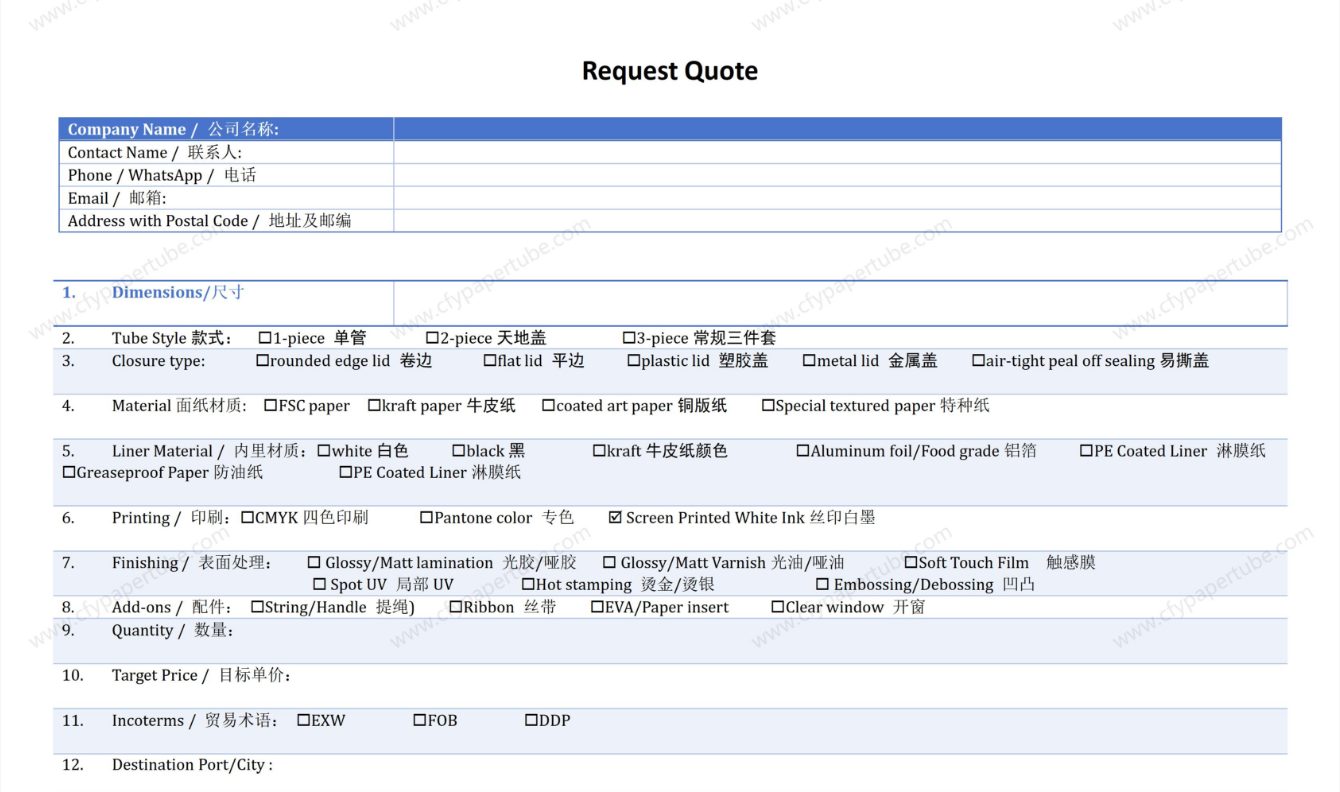Check the Greaseproof Paper liner option
The height and width of the screenshot is (792, 1340).
(69, 473)
